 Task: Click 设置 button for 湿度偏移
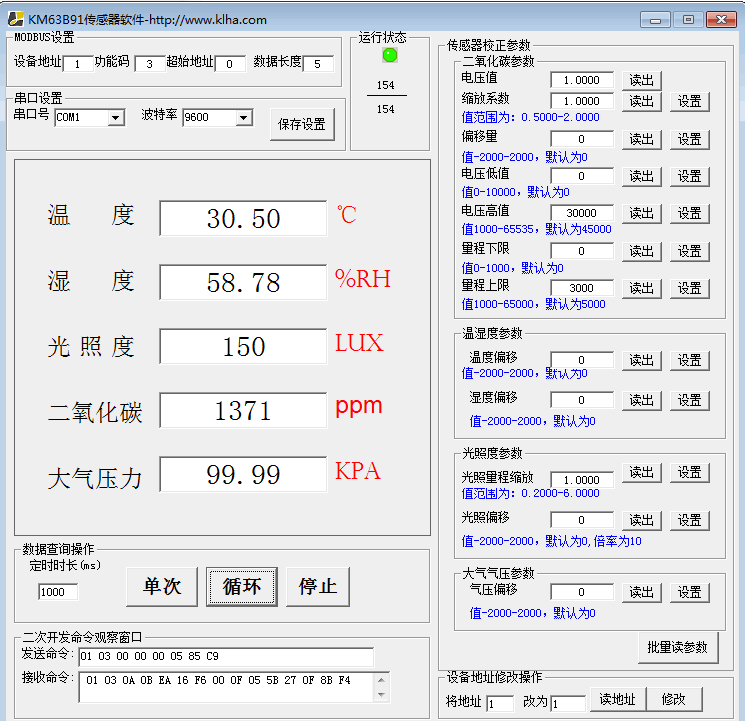[690, 401]
